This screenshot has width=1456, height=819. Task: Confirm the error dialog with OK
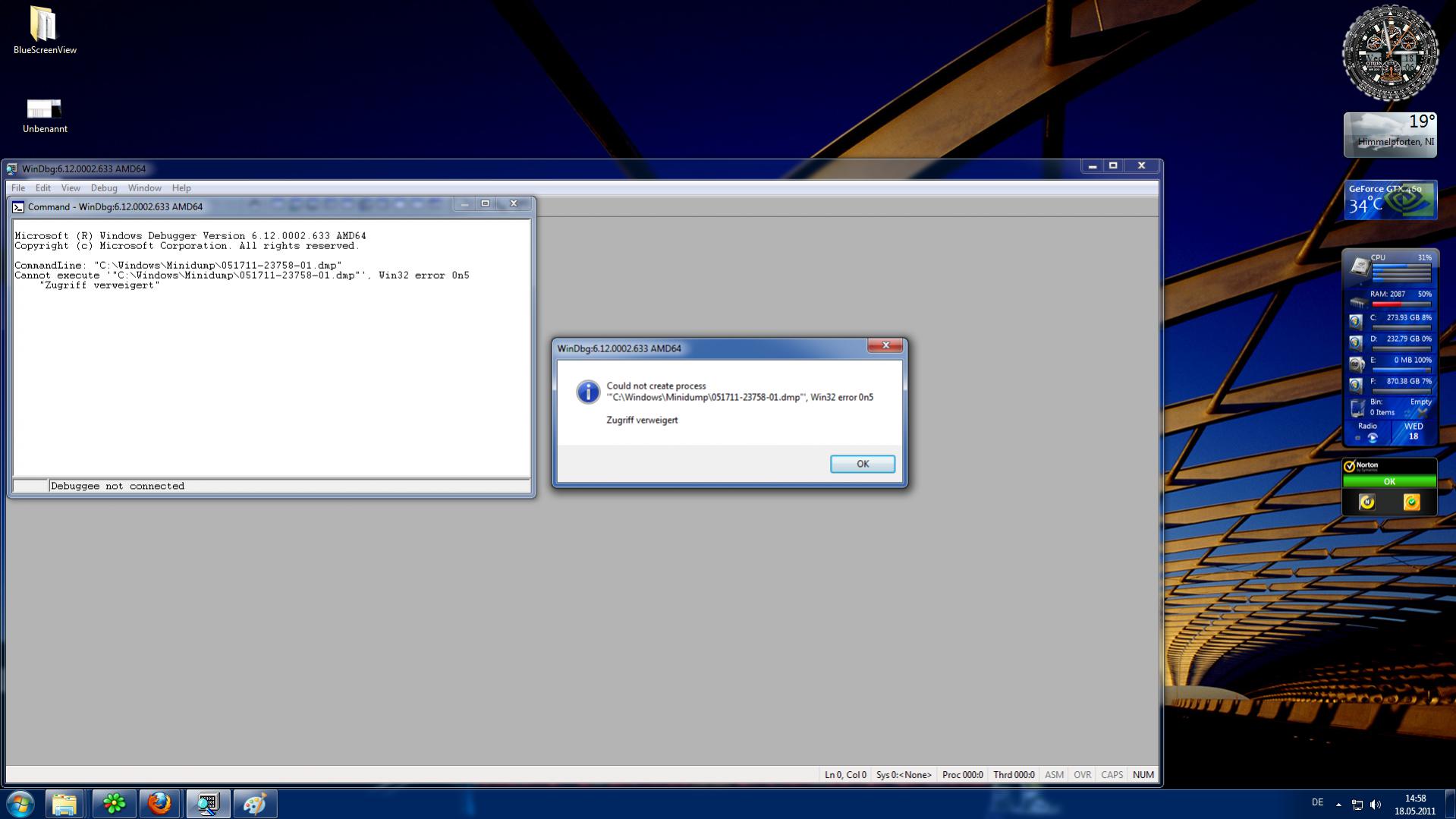pyautogui.click(x=863, y=464)
